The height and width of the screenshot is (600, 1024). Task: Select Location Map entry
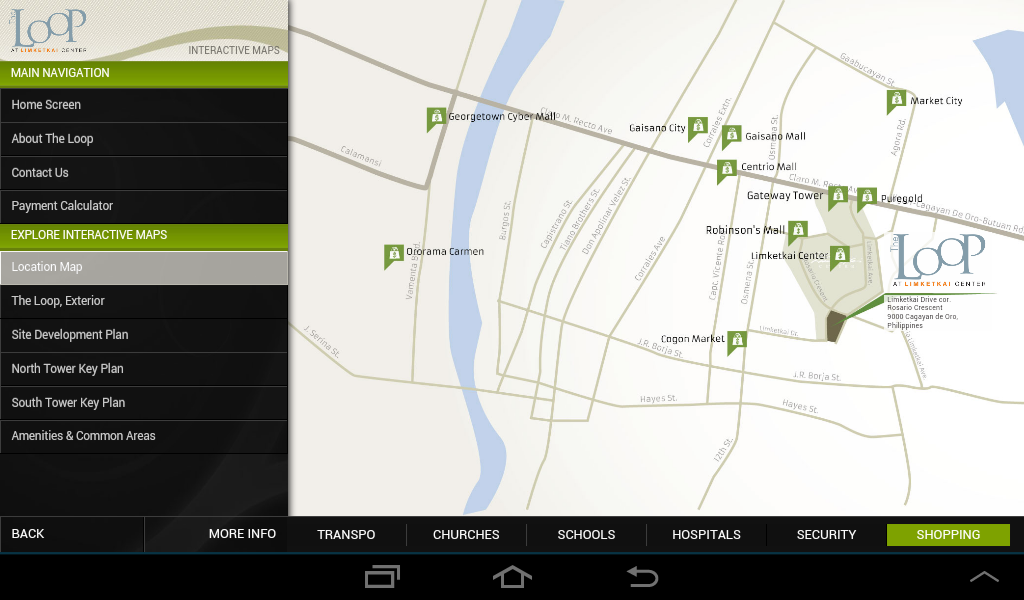pyautogui.click(x=144, y=268)
